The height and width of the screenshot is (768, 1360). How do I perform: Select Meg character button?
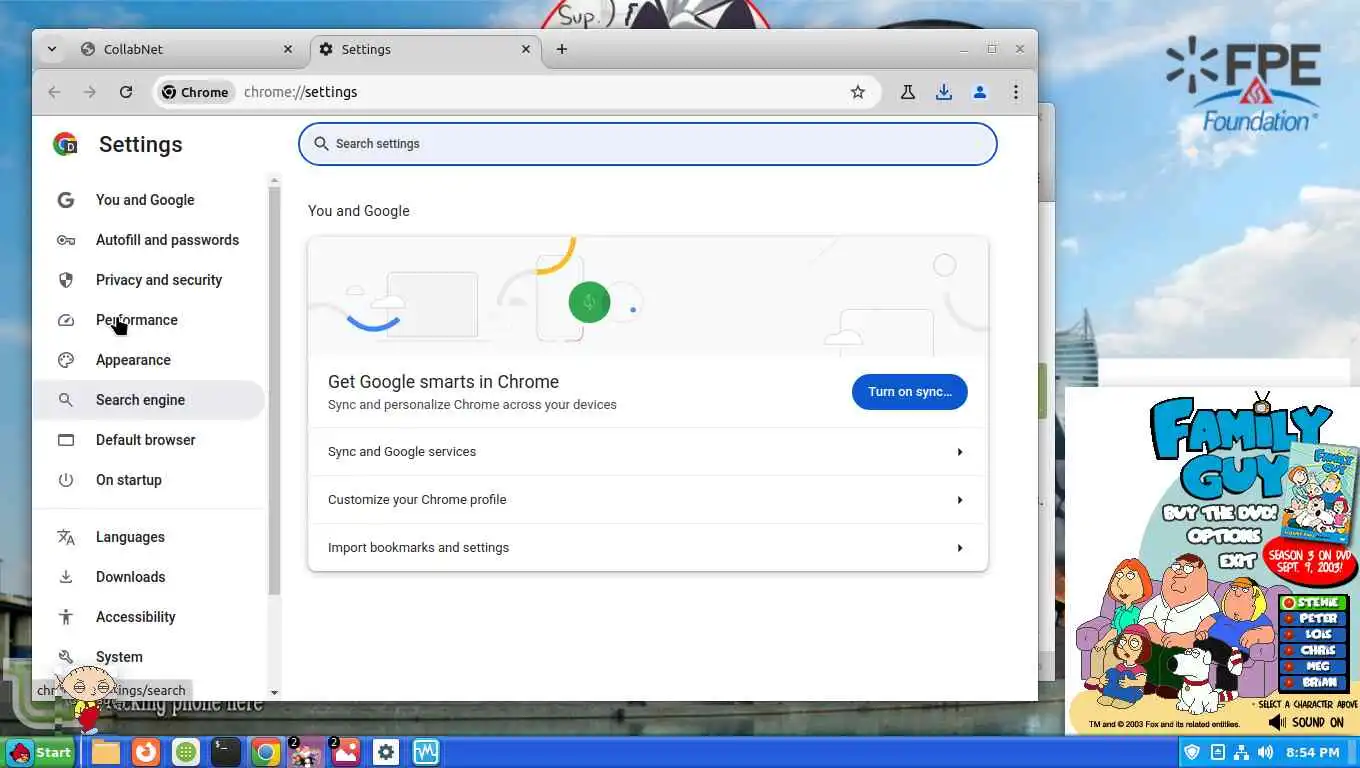(1314, 667)
